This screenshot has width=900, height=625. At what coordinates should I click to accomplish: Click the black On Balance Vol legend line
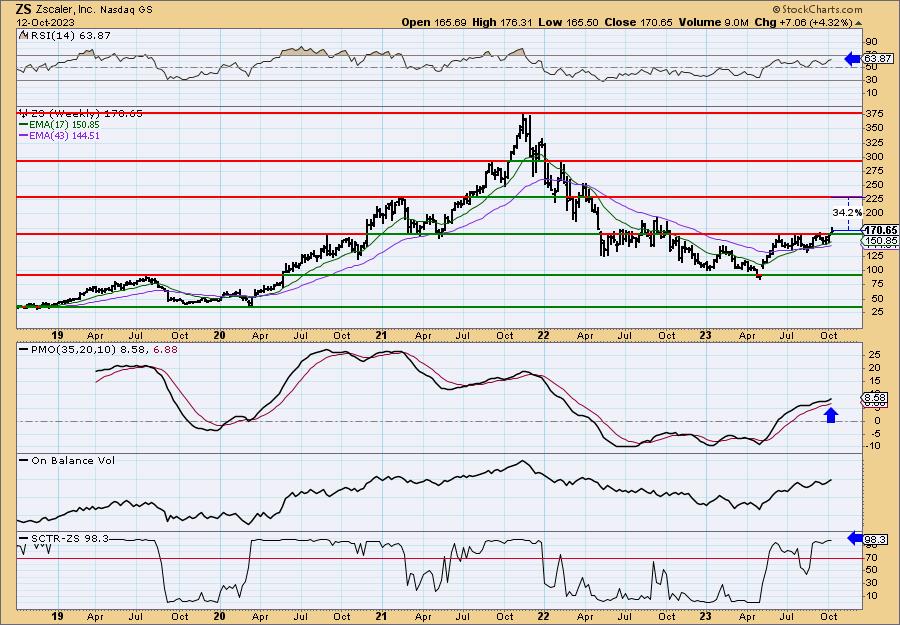24,461
